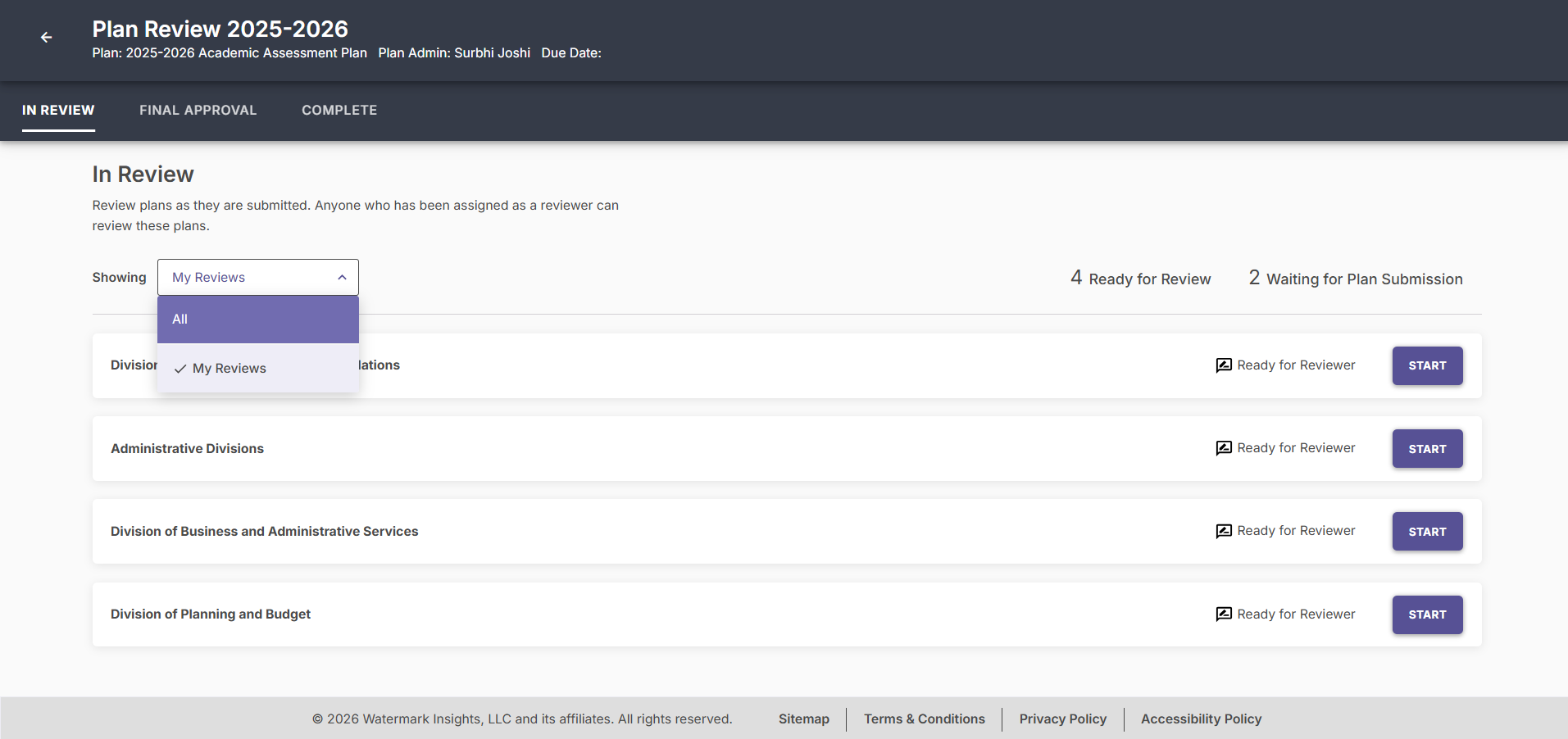Click the back arrow icon
The image size is (1568, 739).
pyautogui.click(x=47, y=37)
